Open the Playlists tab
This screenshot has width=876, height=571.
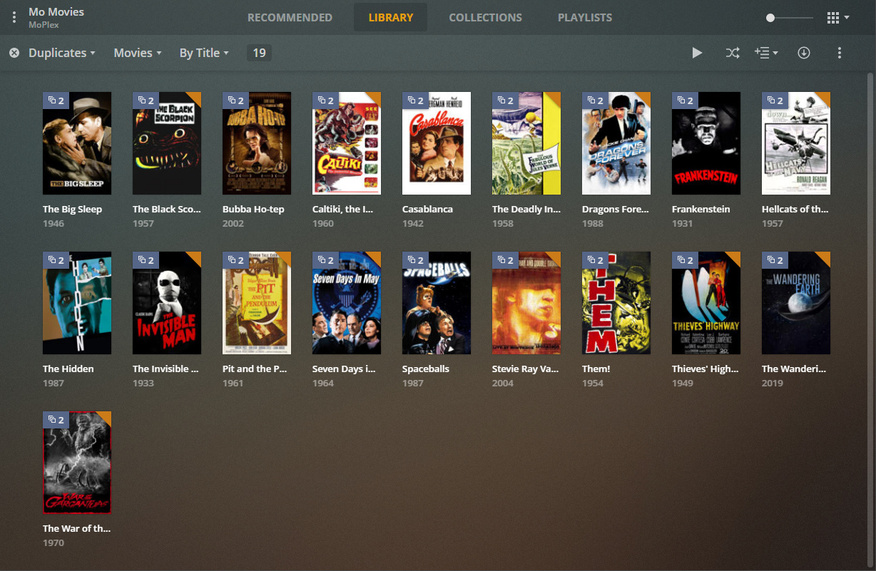pyautogui.click(x=584, y=17)
